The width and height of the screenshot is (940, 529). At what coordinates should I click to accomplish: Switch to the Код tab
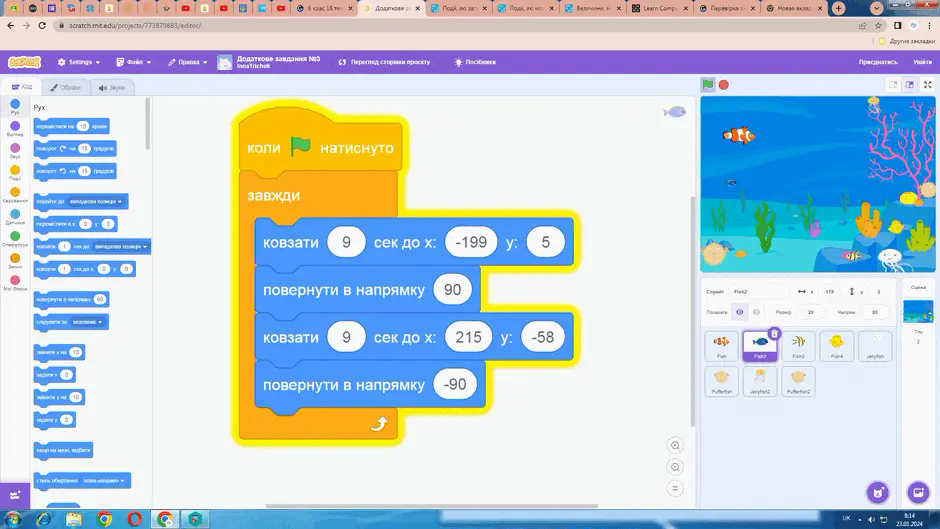pos(22,87)
